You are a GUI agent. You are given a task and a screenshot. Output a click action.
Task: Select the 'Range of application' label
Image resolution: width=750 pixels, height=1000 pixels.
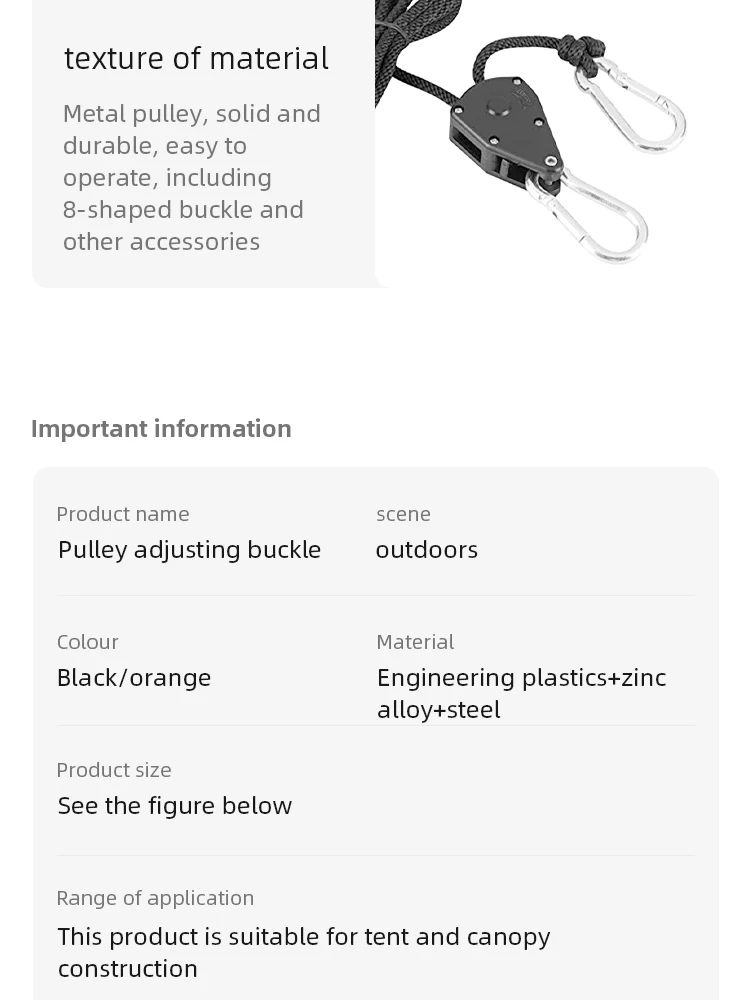(156, 898)
